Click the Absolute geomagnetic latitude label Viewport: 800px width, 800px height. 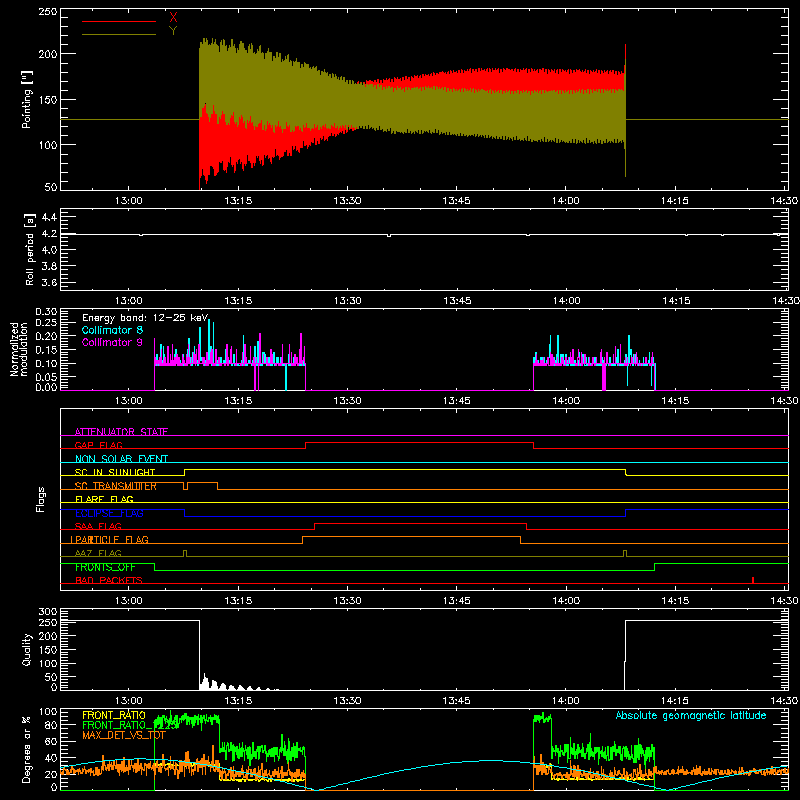tap(691, 715)
